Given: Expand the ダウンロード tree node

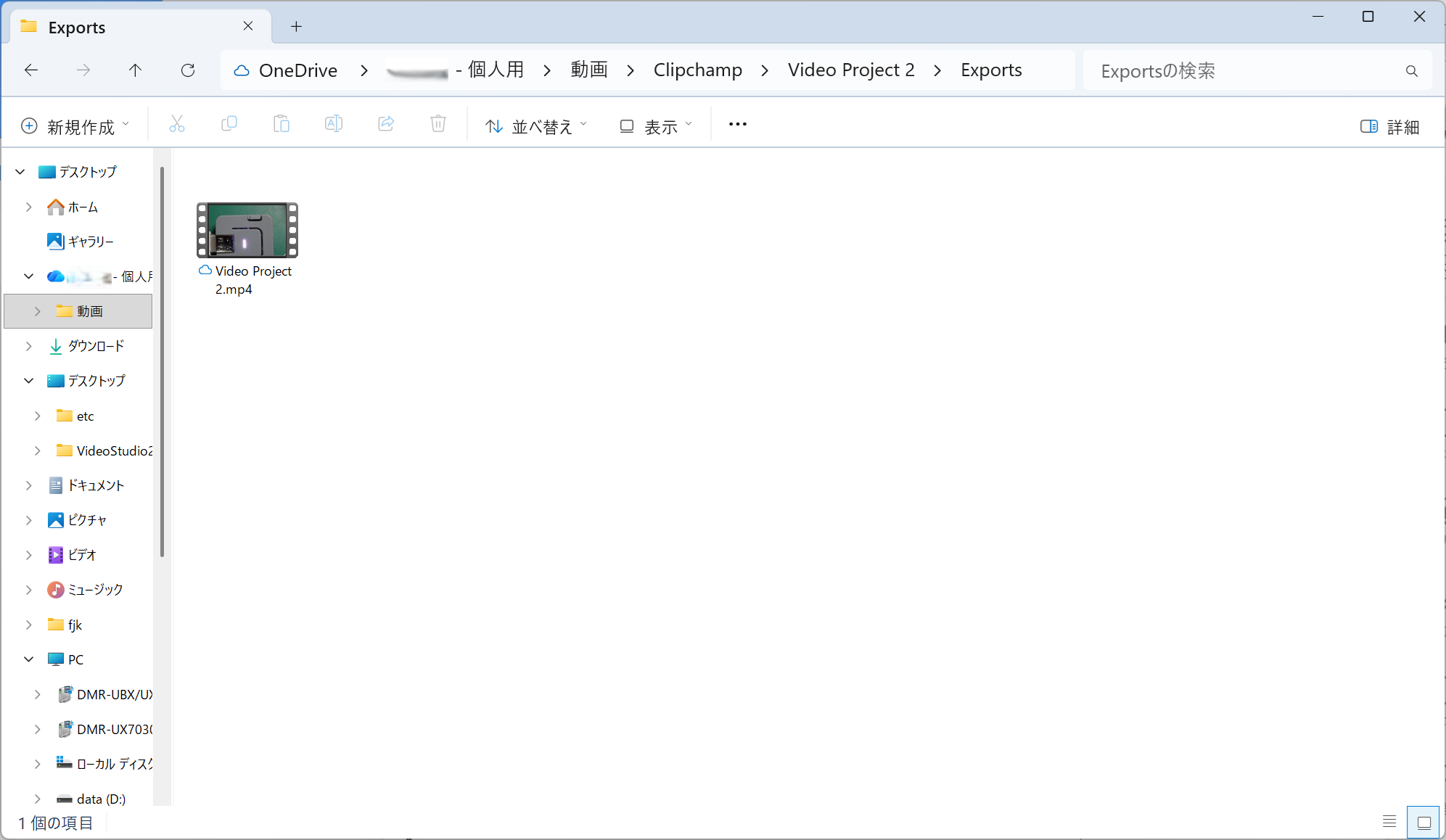Looking at the screenshot, I should 29,346.
